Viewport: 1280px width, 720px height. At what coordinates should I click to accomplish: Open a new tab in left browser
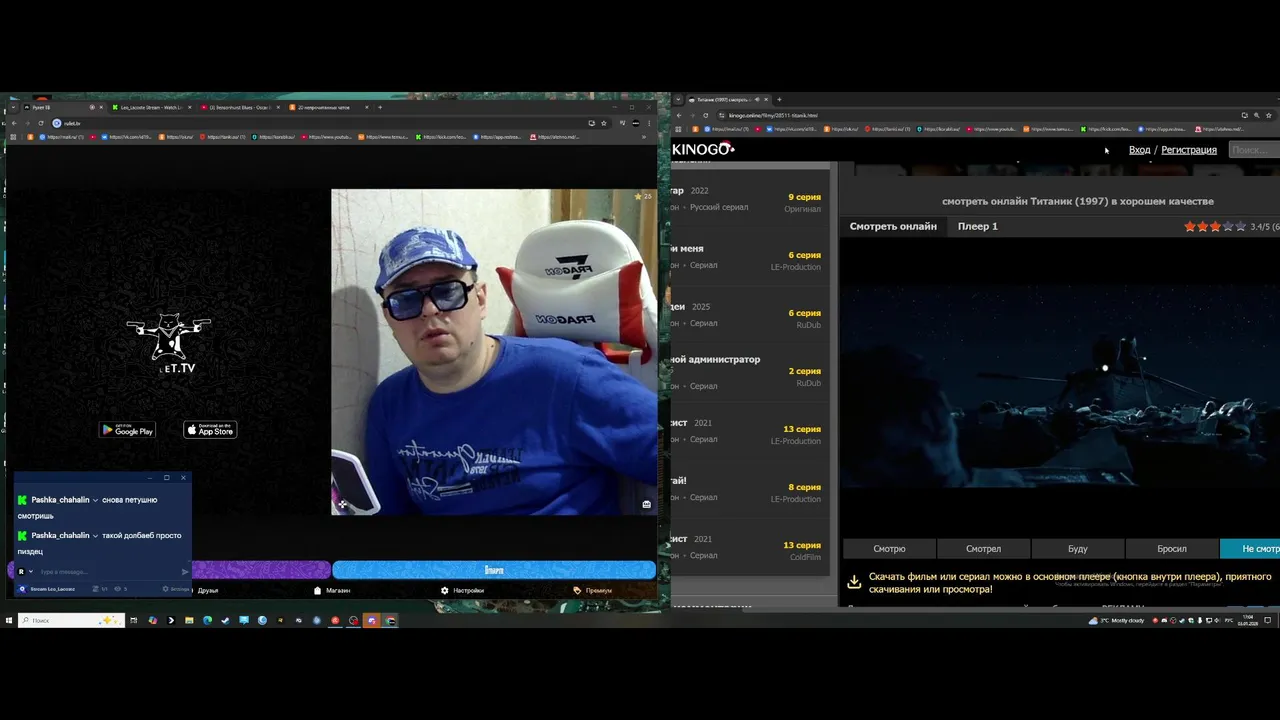click(x=380, y=107)
